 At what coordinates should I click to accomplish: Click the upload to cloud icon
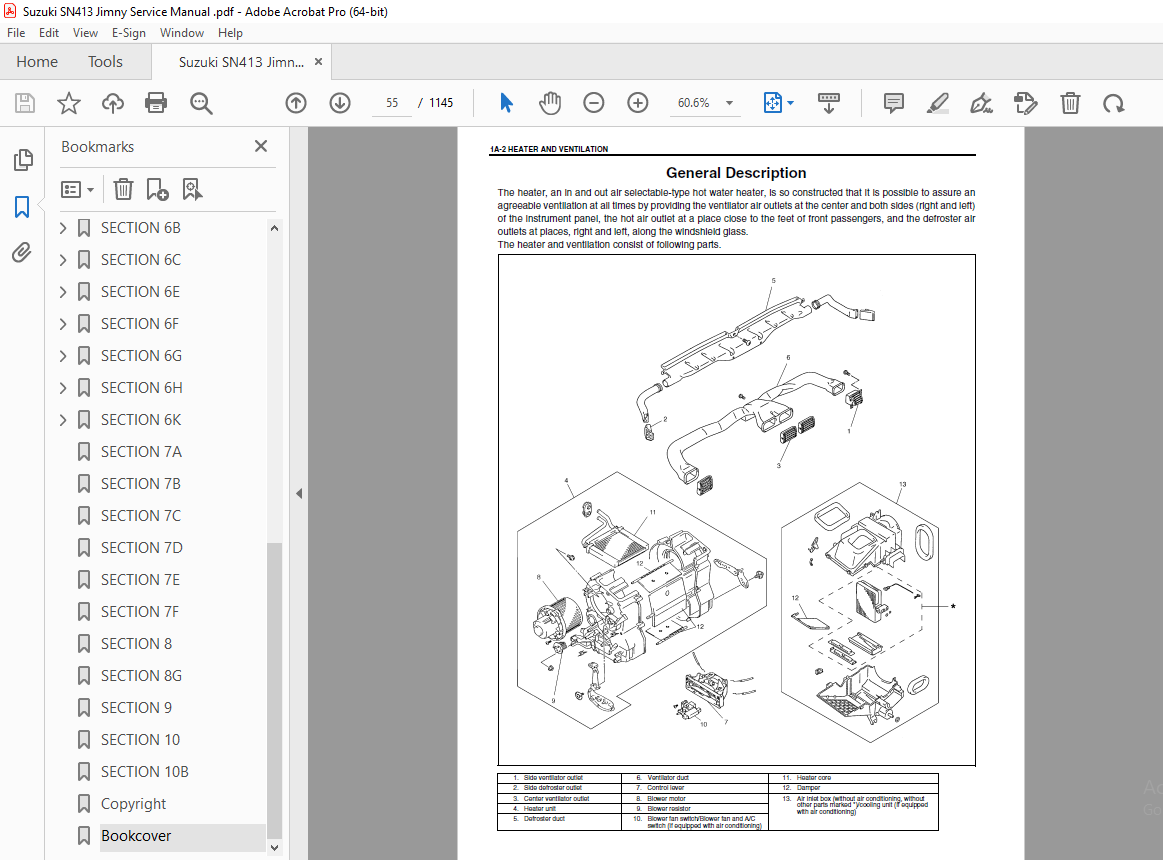point(113,103)
